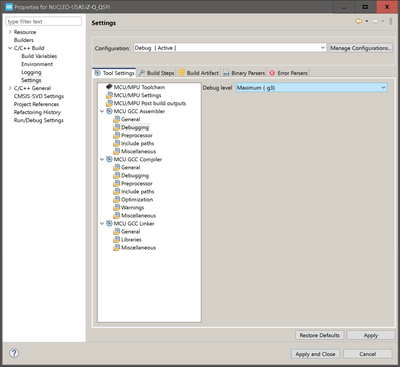The image size is (400, 367).
Task: Select Refactoring History
Action: pyautogui.click(x=37, y=112)
